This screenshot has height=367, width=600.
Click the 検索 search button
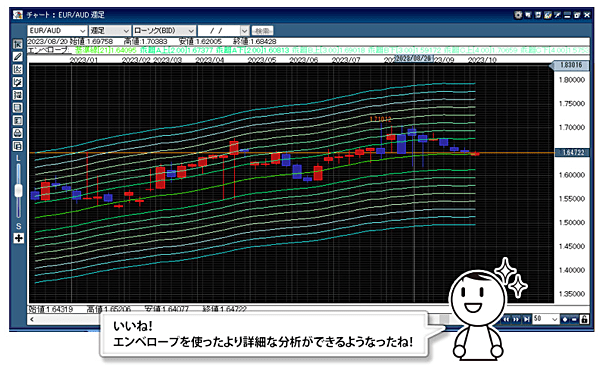262,31
